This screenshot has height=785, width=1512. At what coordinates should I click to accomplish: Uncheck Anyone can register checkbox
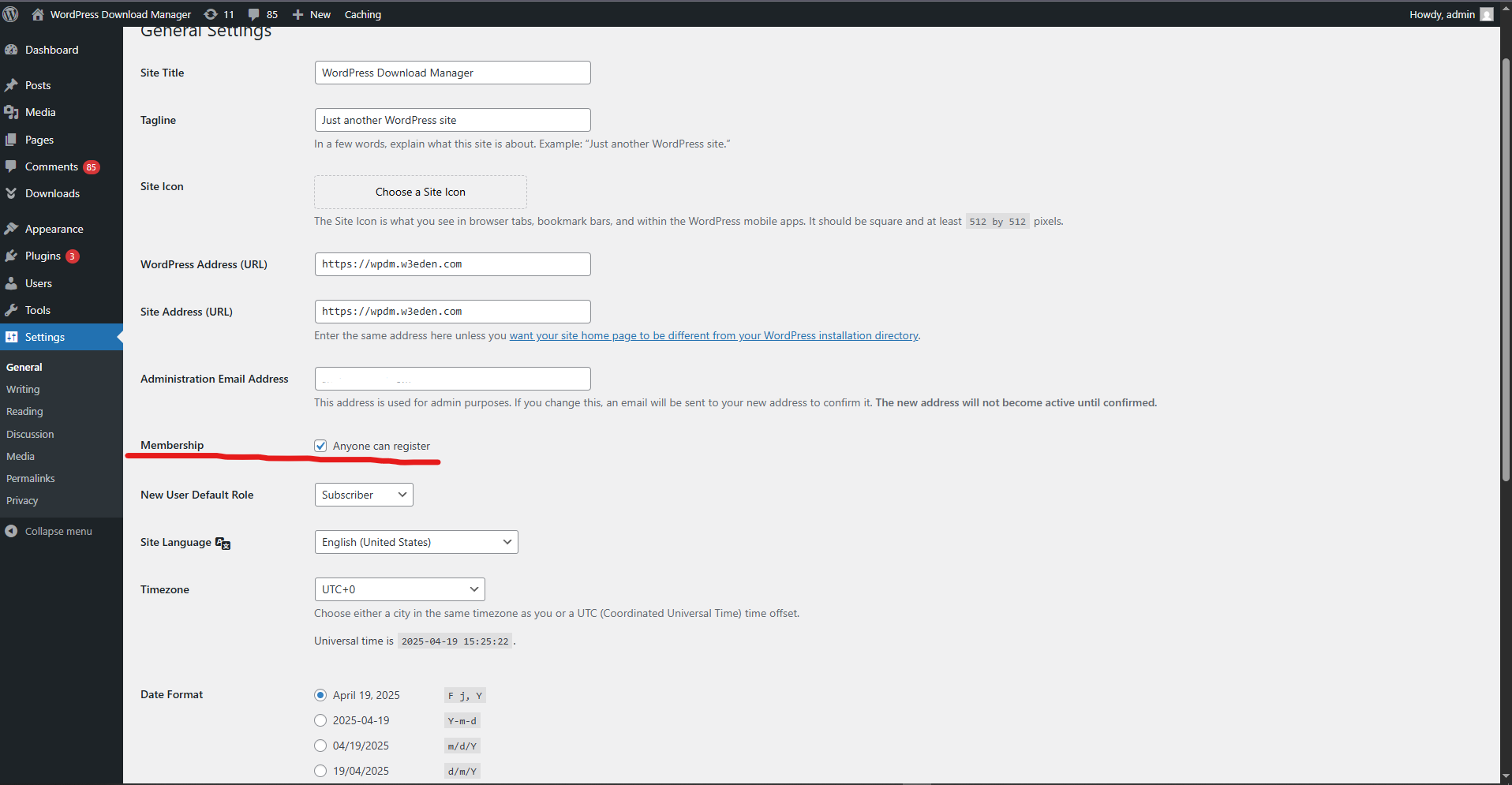coord(320,446)
